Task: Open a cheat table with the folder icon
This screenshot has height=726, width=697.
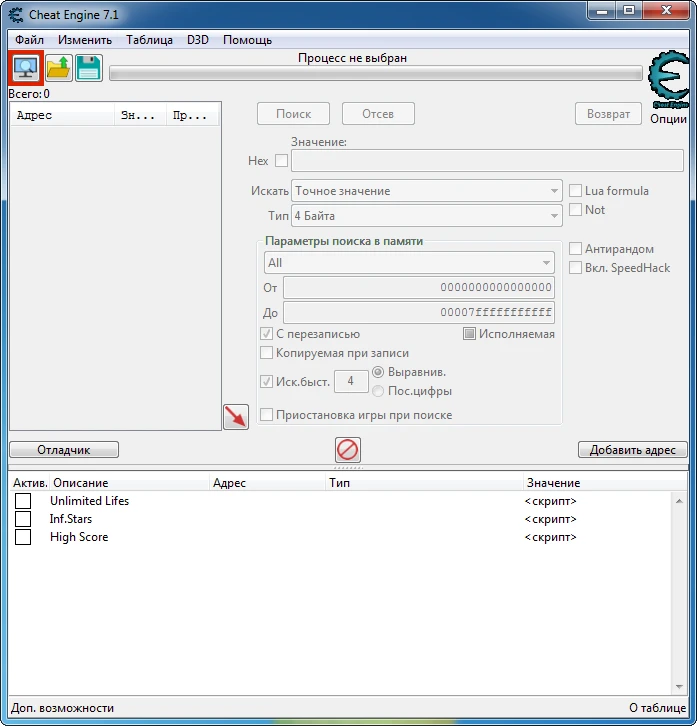Action: pos(58,69)
